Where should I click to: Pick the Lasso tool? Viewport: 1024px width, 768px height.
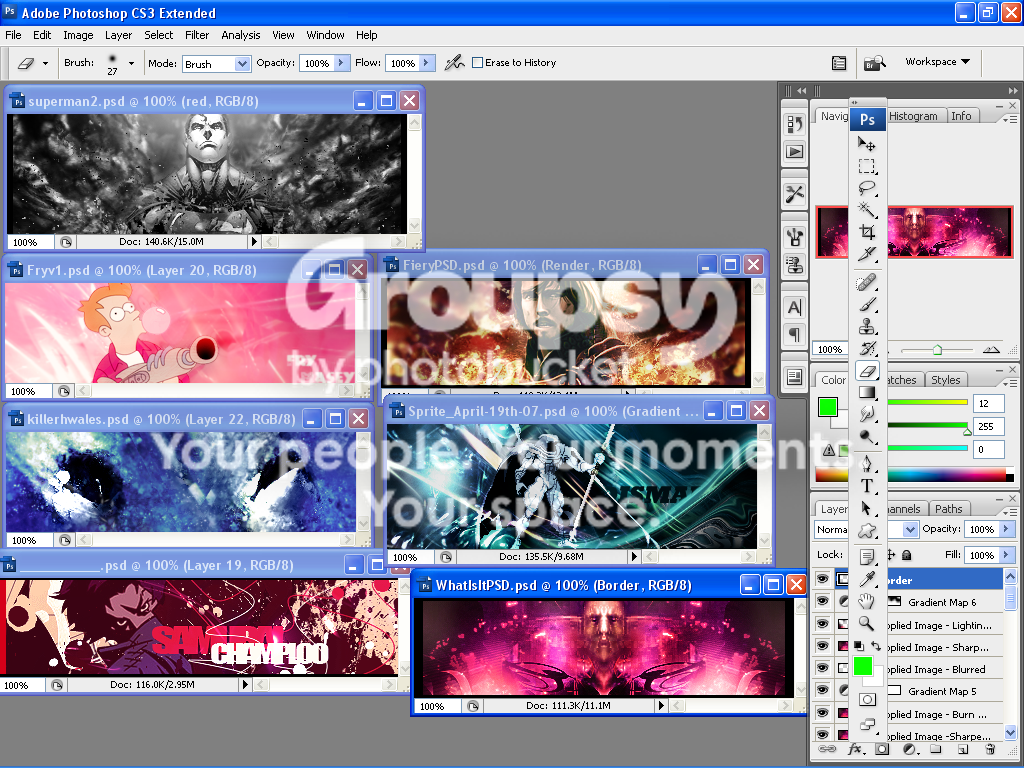pyautogui.click(x=867, y=188)
